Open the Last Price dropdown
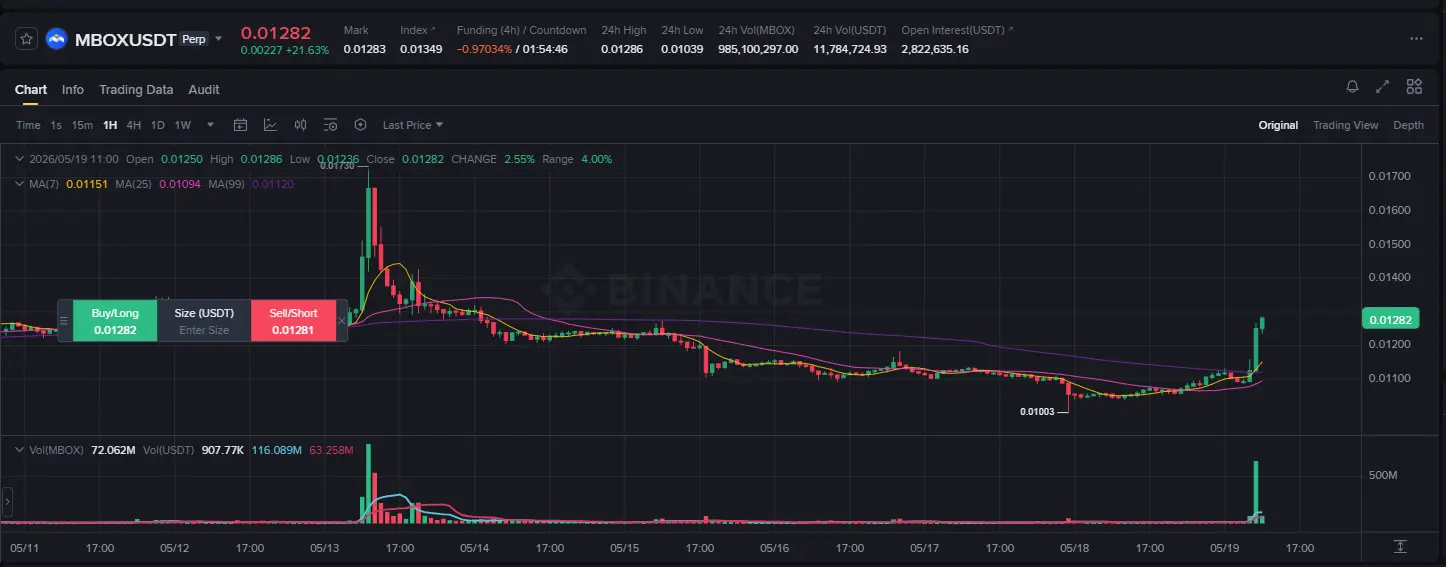The height and width of the screenshot is (567, 1446). (x=413, y=125)
